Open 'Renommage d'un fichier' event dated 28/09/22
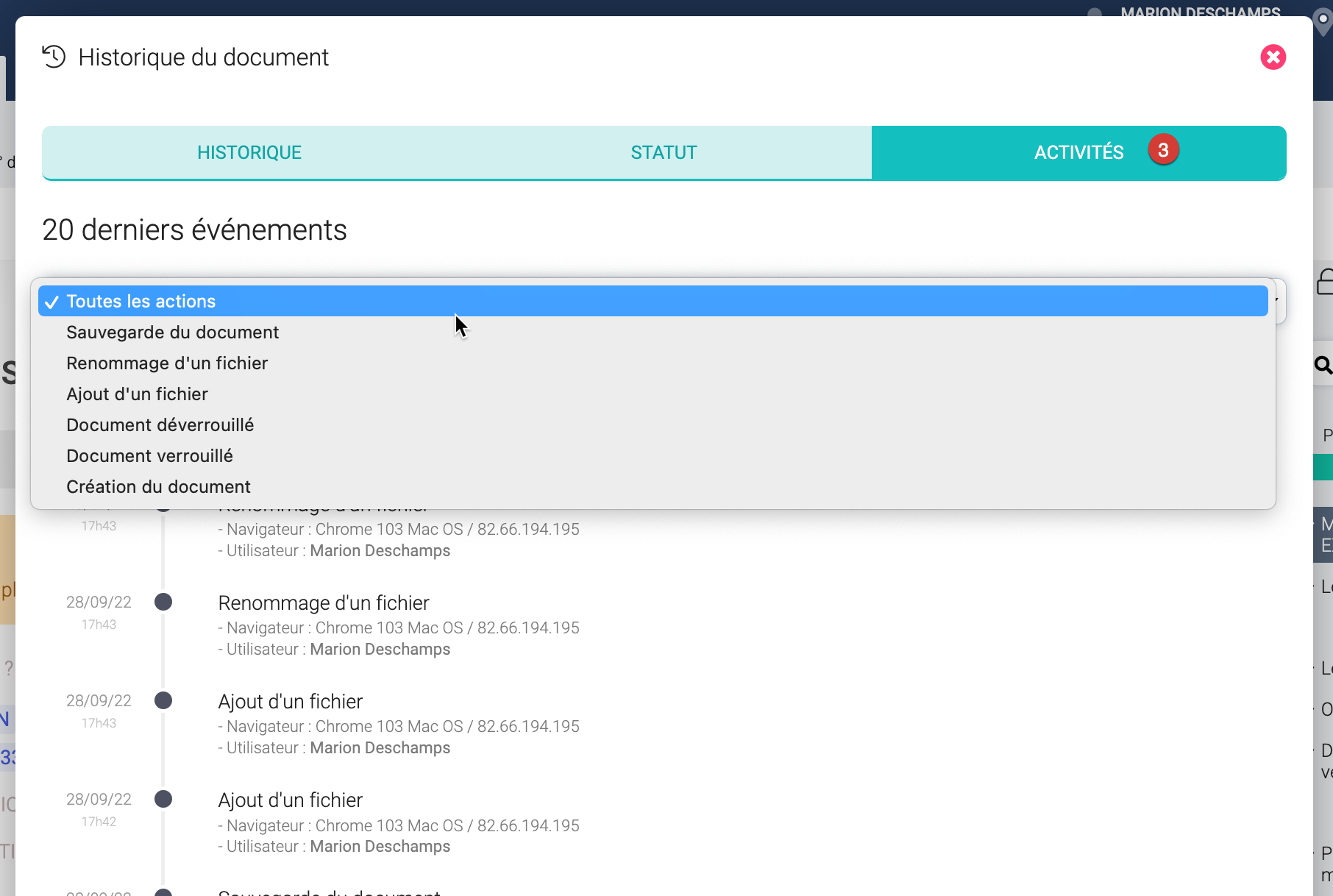This screenshot has width=1333, height=896. point(324,603)
